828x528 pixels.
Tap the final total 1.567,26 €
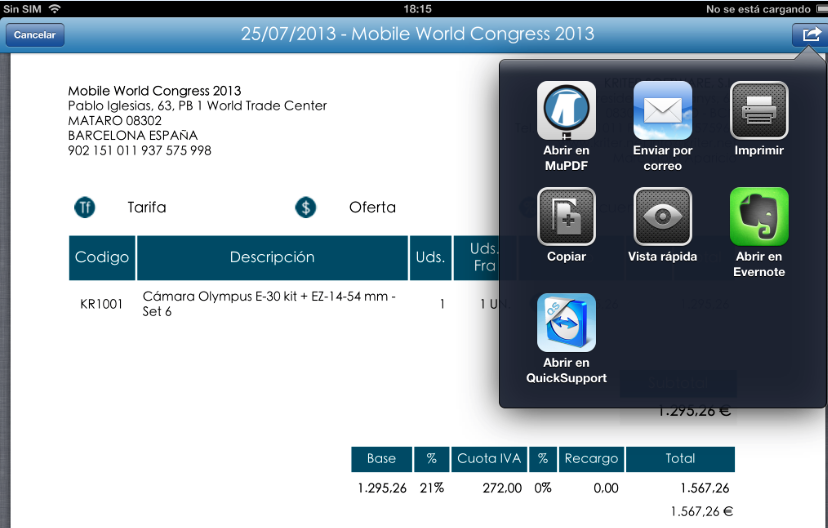point(702,512)
